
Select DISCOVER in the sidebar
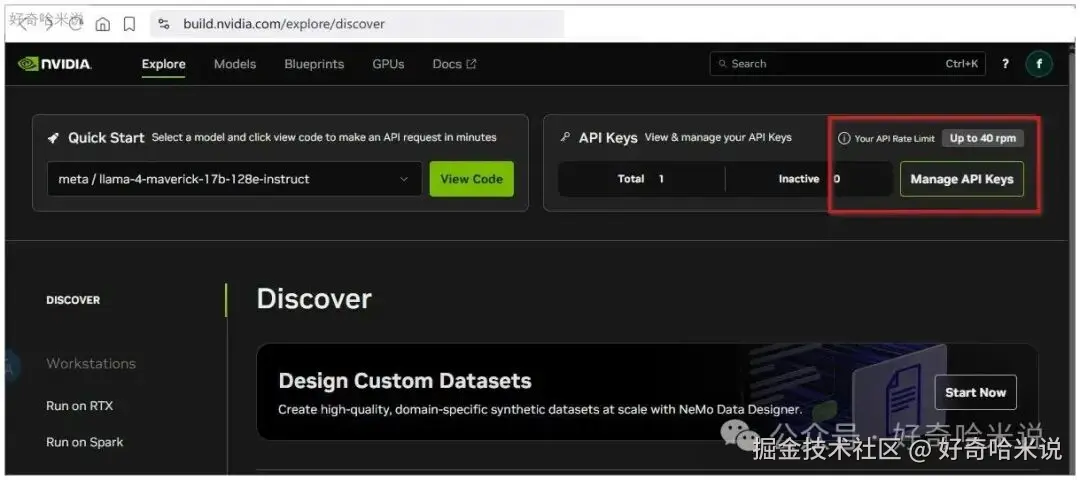(73, 300)
